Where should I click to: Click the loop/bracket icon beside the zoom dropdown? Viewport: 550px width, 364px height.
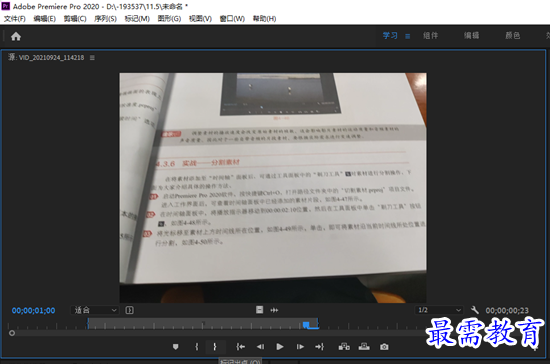[129, 310]
